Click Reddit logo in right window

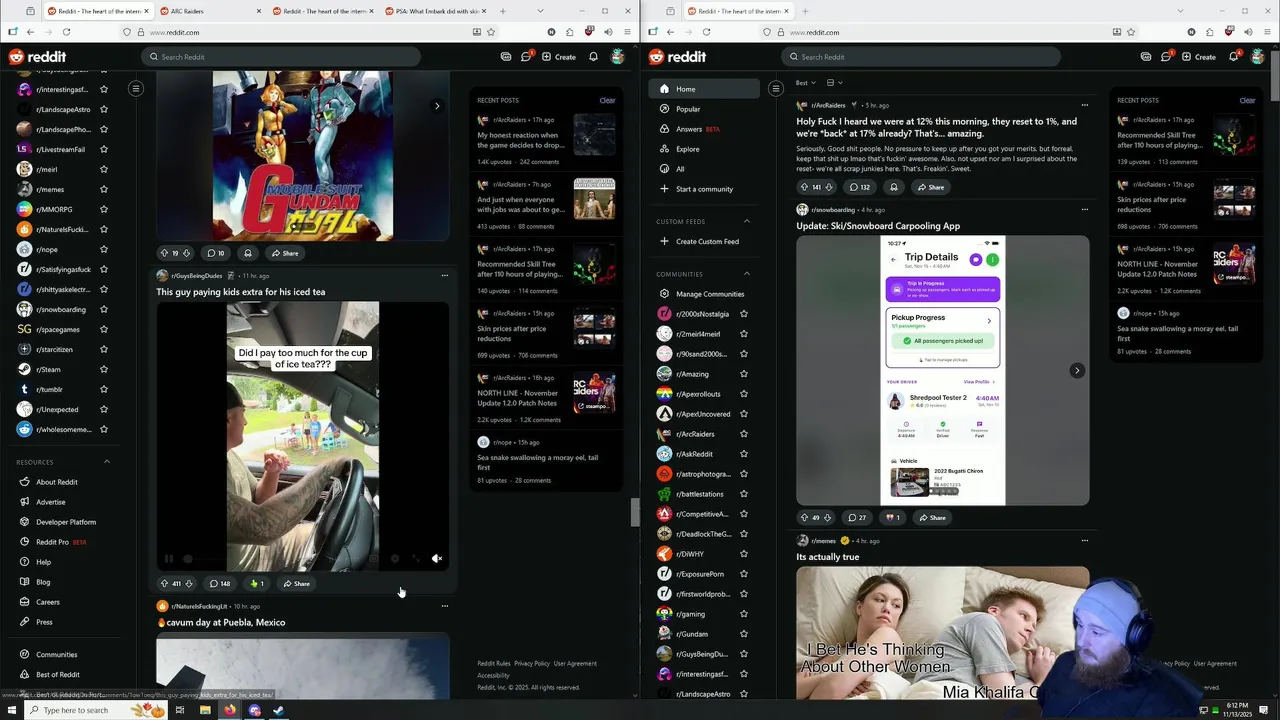pyautogui.click(x=675, y=57)
